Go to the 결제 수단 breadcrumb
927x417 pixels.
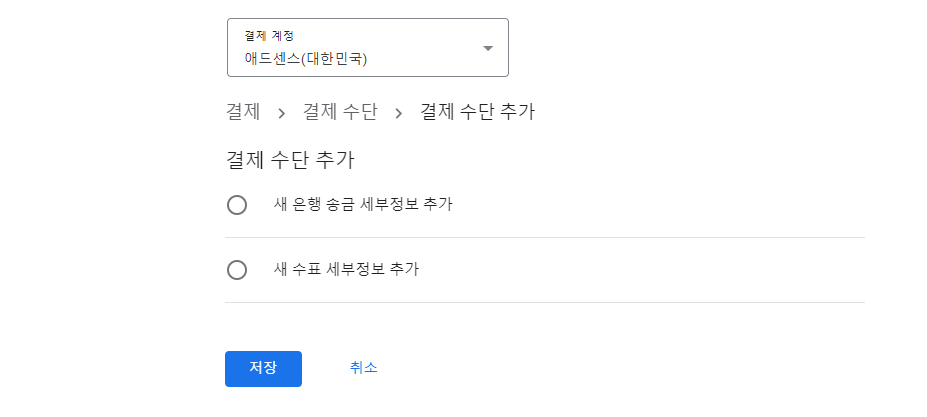coord(340,112)
